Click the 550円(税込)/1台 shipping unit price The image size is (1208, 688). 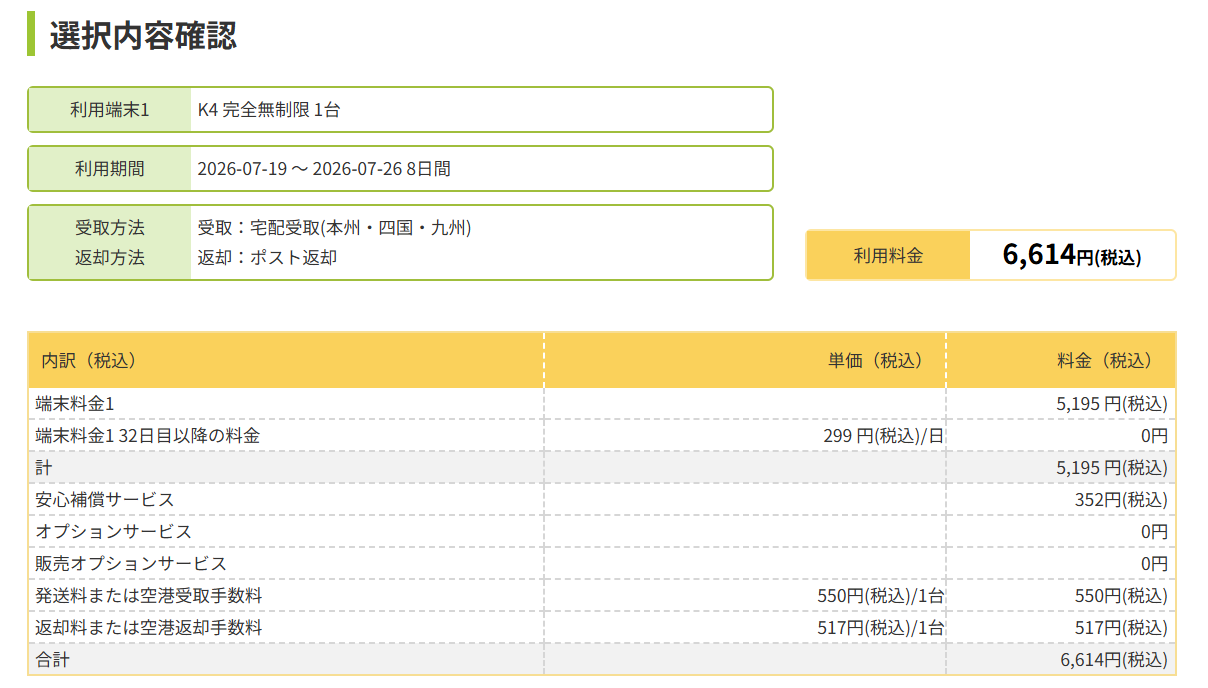(881, 596)
